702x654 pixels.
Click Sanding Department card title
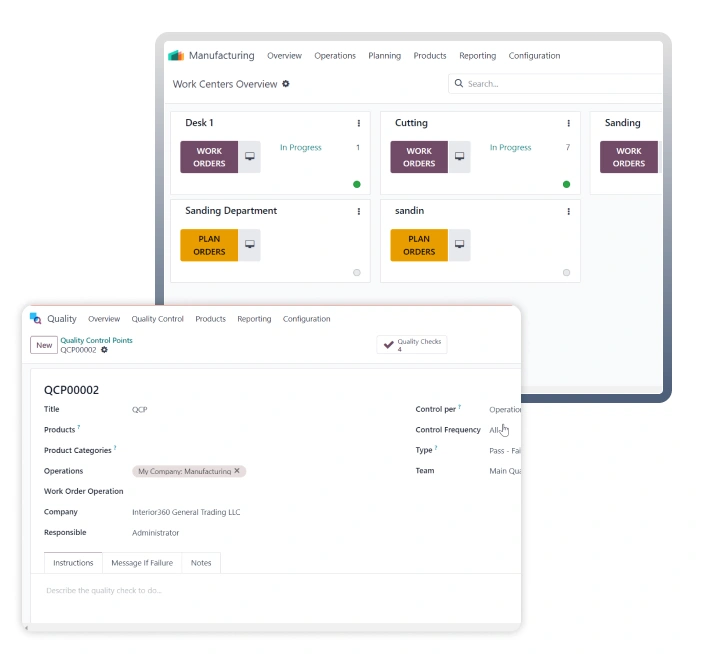231,210
